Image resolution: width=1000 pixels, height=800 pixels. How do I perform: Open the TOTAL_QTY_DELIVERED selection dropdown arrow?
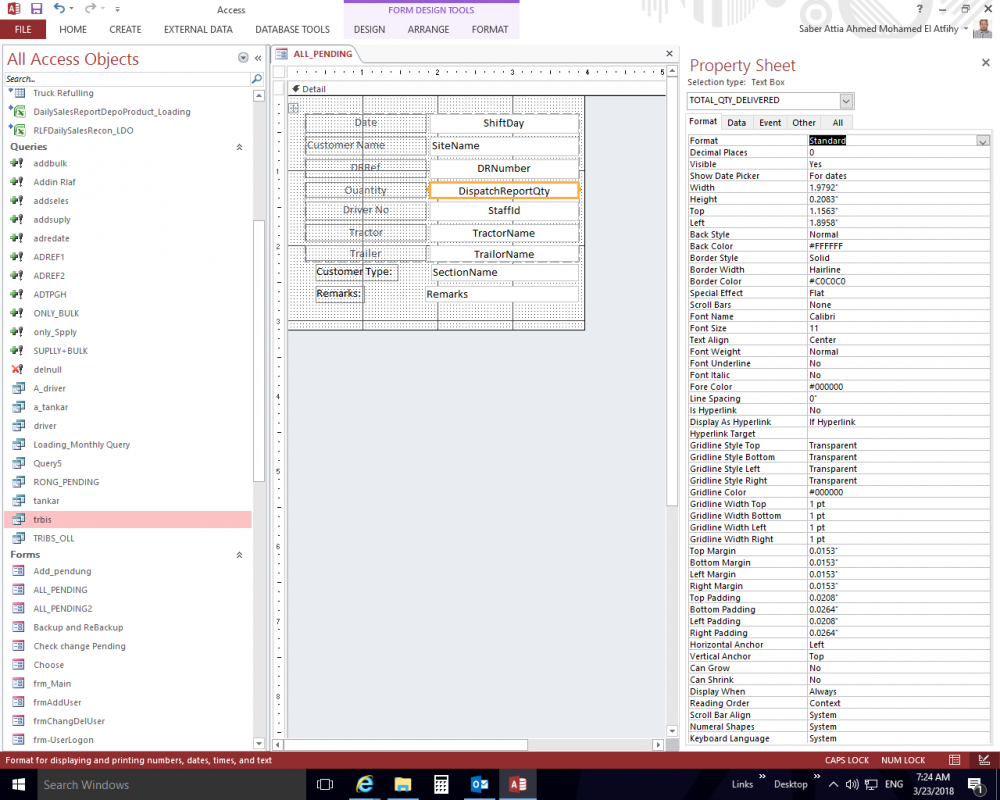tap(846, 101)
